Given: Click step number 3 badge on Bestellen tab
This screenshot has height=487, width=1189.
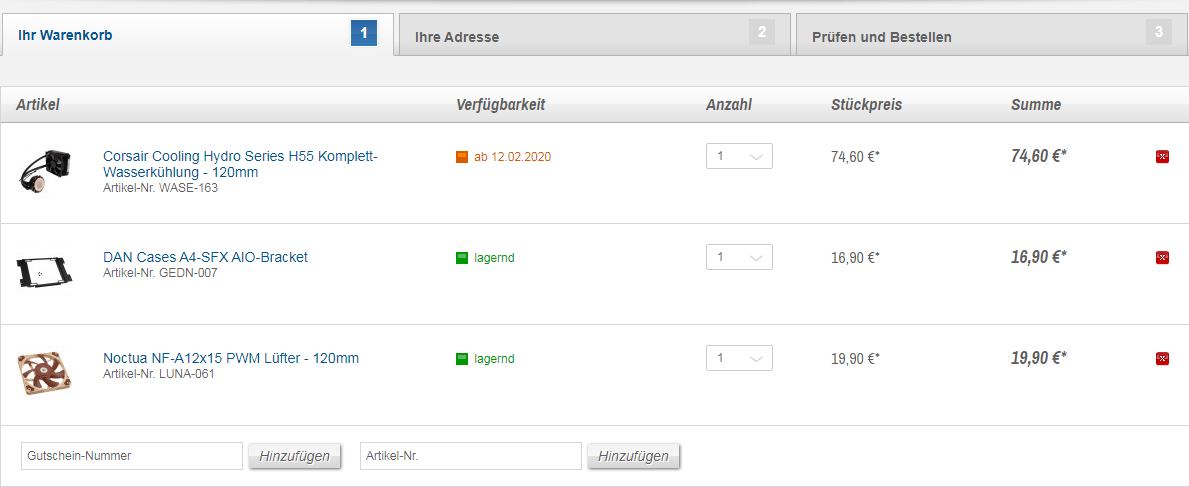Looking at the screenshot, I should 1159,33.
